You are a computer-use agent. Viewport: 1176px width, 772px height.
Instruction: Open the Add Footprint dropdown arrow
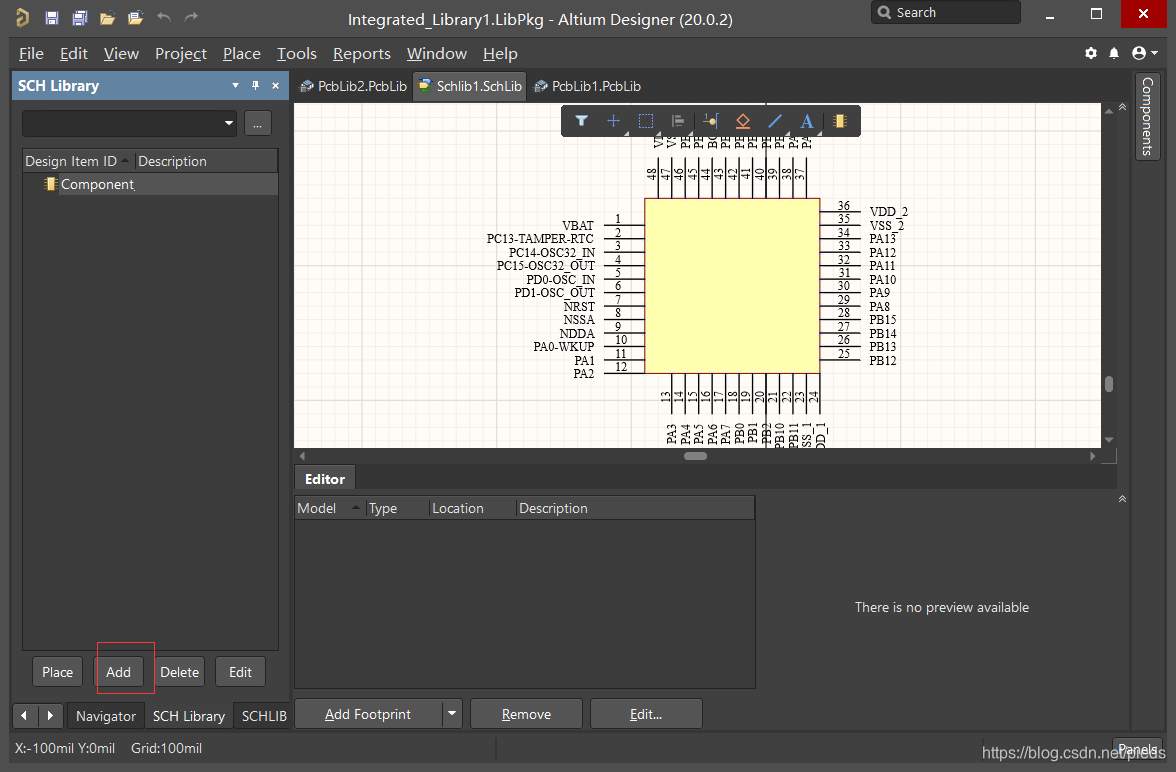pos(452,714)
